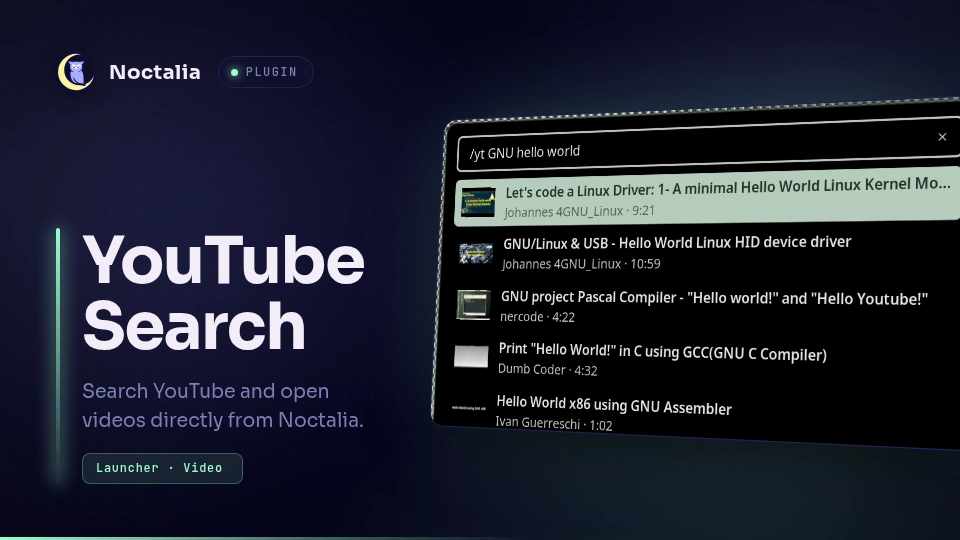Image resolution: width=960 pixels, height=540 pixels.
Task: Click the YouTube Search heading
Action: (x=223, y=293)
